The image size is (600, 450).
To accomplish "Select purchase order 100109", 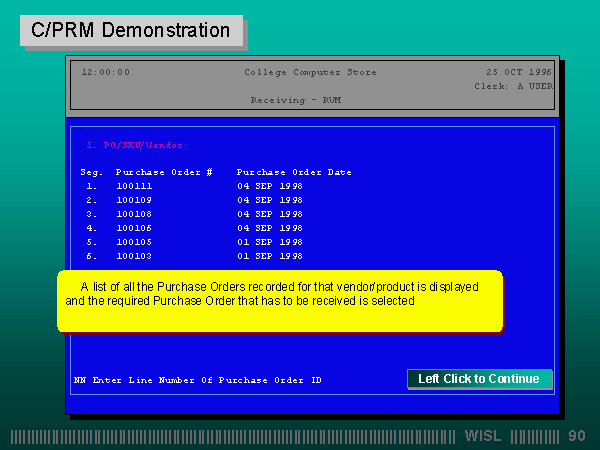I will 134,200.
